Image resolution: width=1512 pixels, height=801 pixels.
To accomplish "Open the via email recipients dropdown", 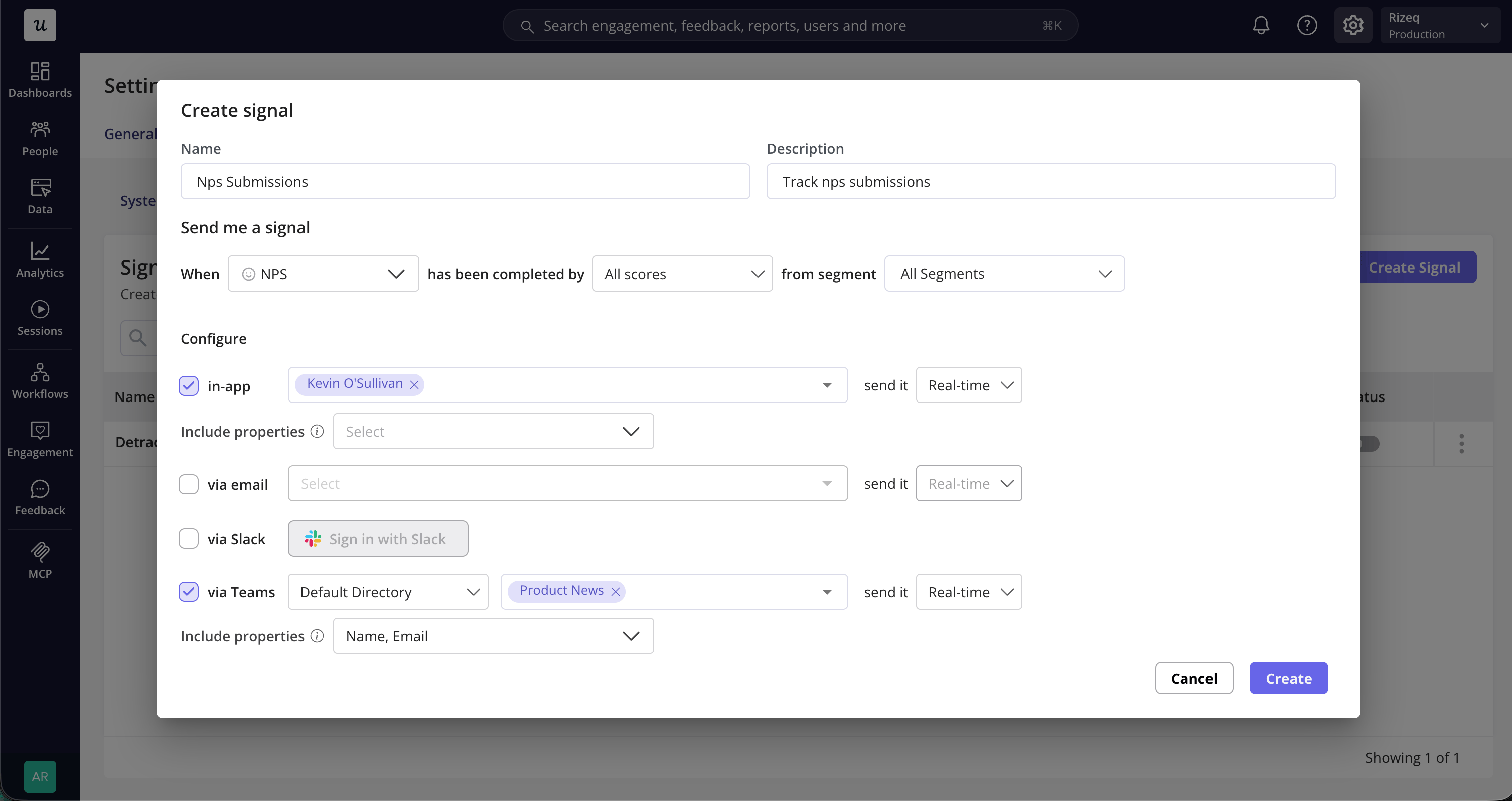I will 567,484.
